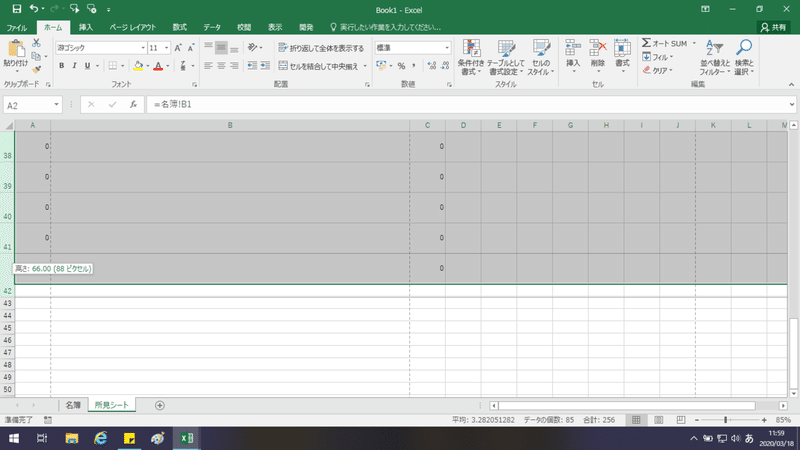
Task: Switch to the データ ribbon tab
Action: pyautogui.click(x=212, y=27)
